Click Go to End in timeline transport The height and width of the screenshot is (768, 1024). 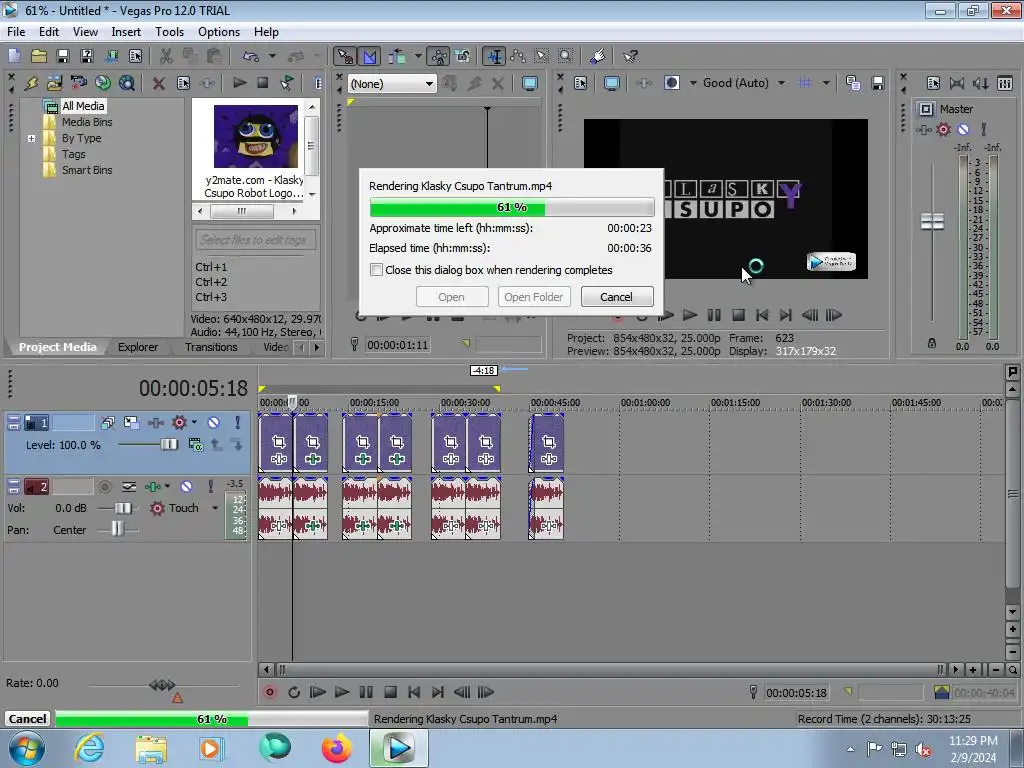pos(438,692)
